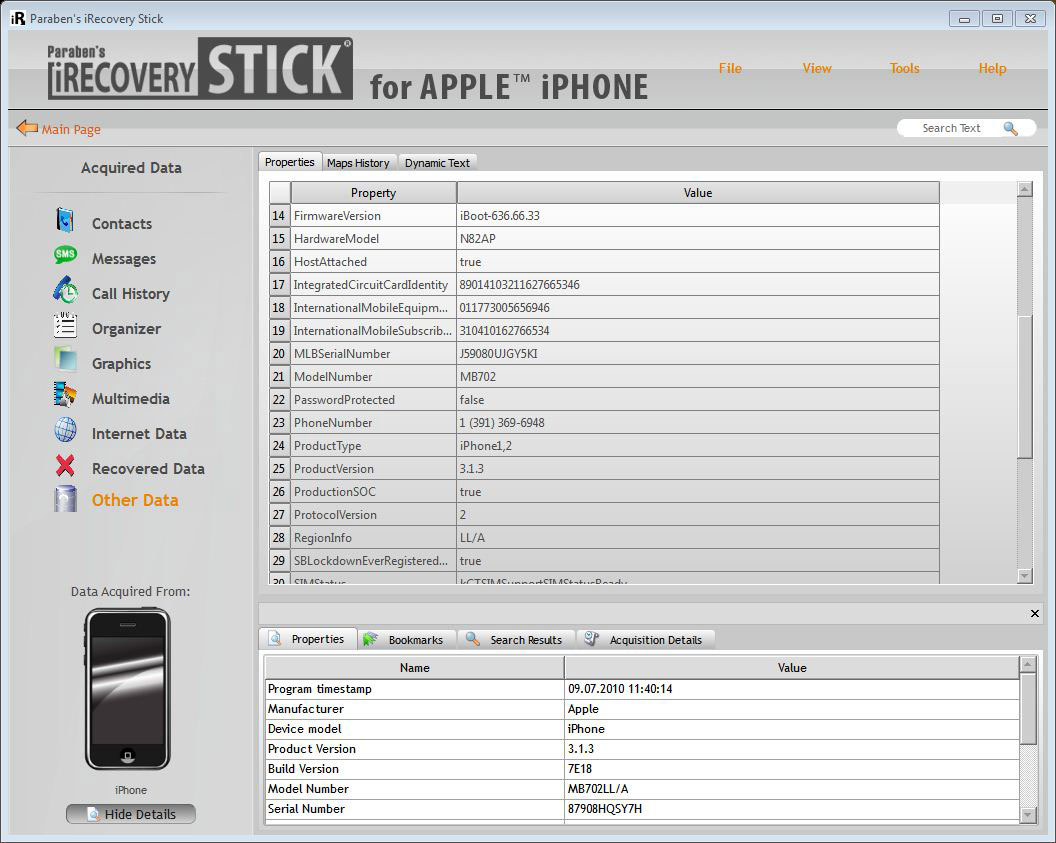
Task: Select the Manufacturer row
Action: pyautogui.click(x=642, y=709)
